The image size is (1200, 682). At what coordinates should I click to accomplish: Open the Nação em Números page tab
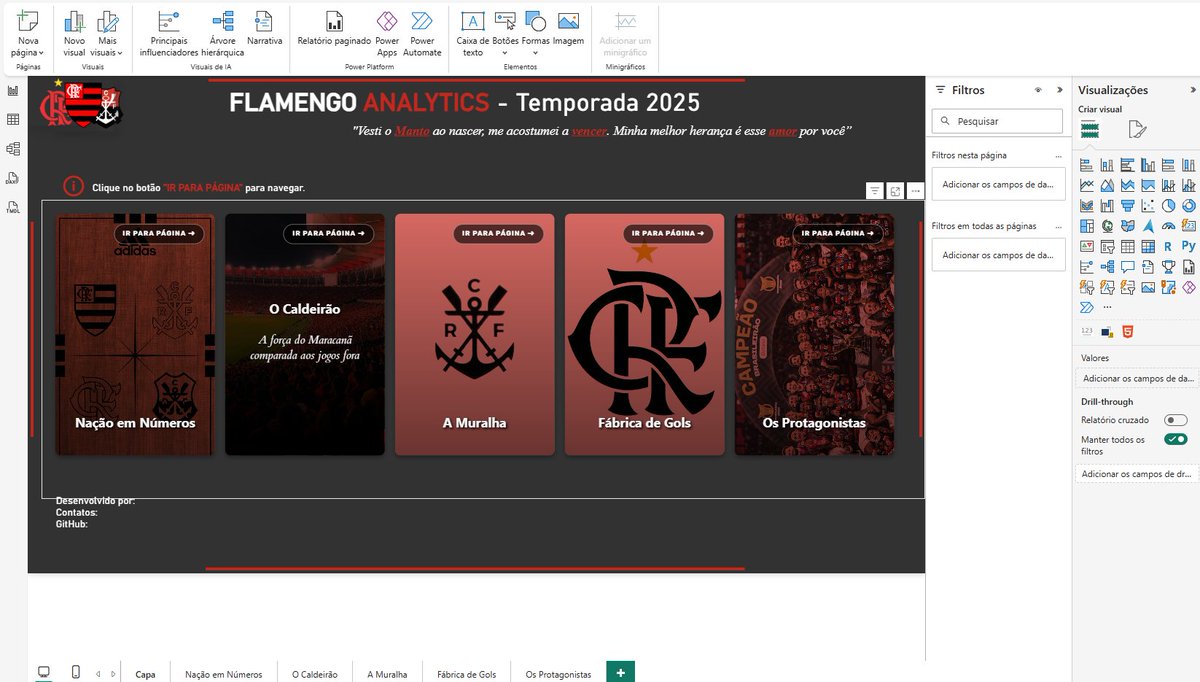coord(224,674)
